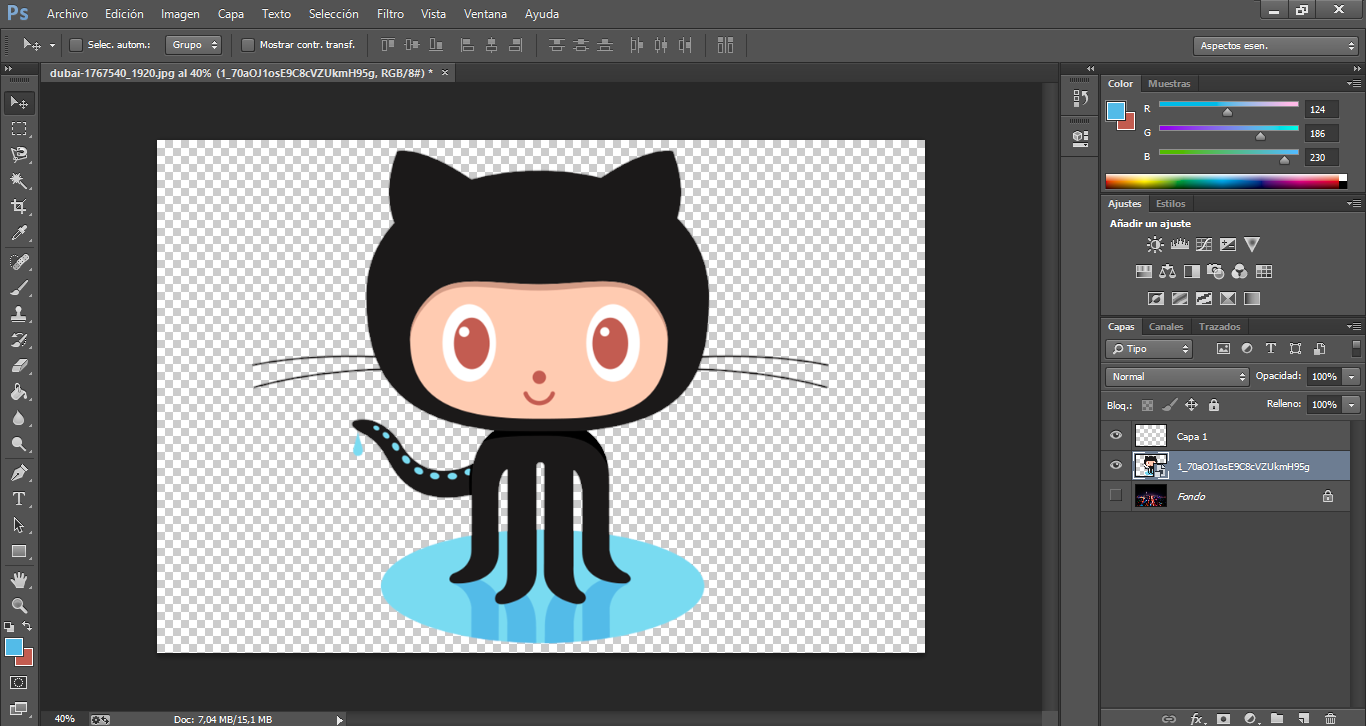
Task: Select the Crop tool
Action: pos(19,206)
